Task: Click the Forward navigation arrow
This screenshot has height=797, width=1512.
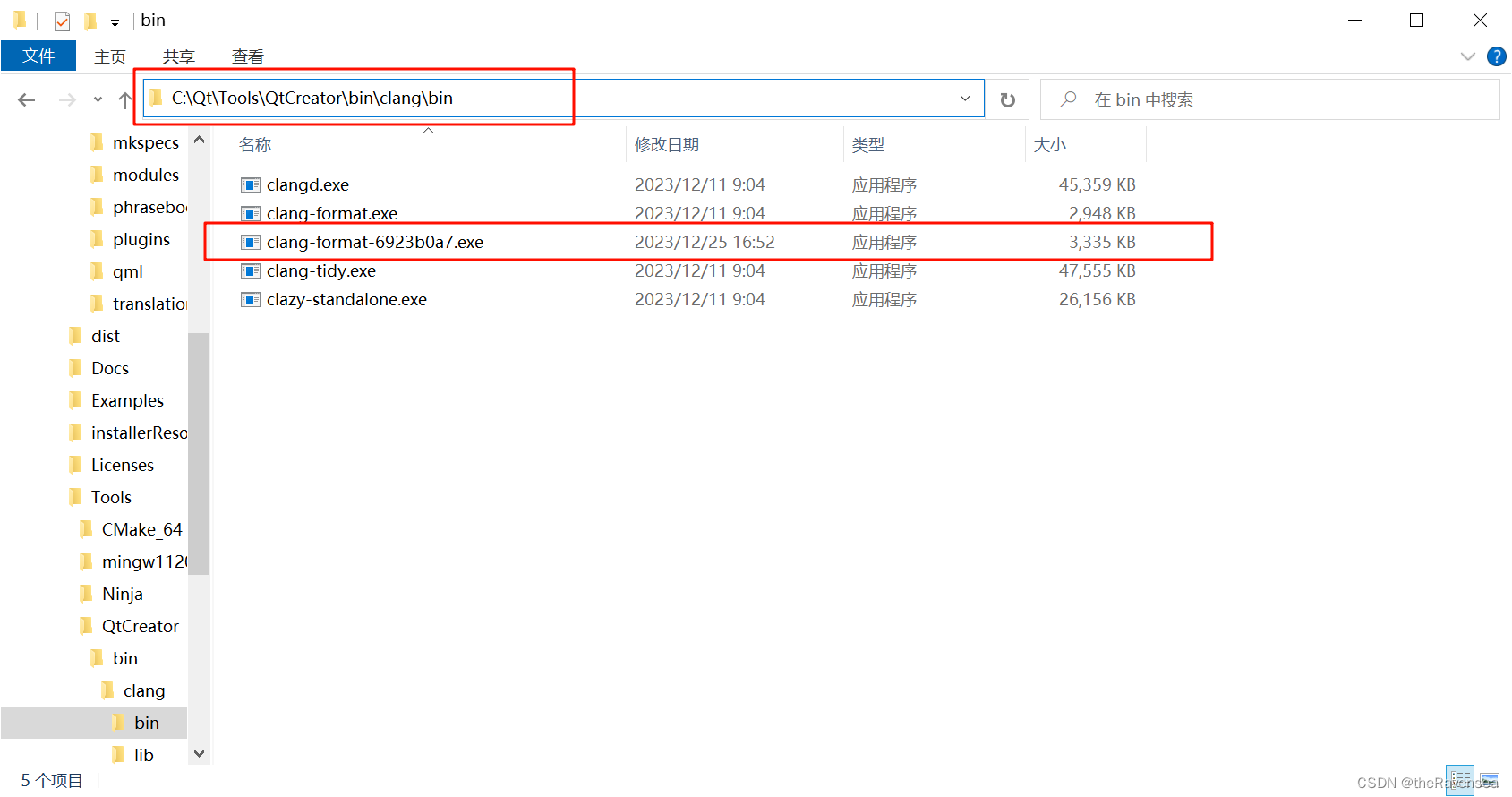Action: tap(67, 99)
